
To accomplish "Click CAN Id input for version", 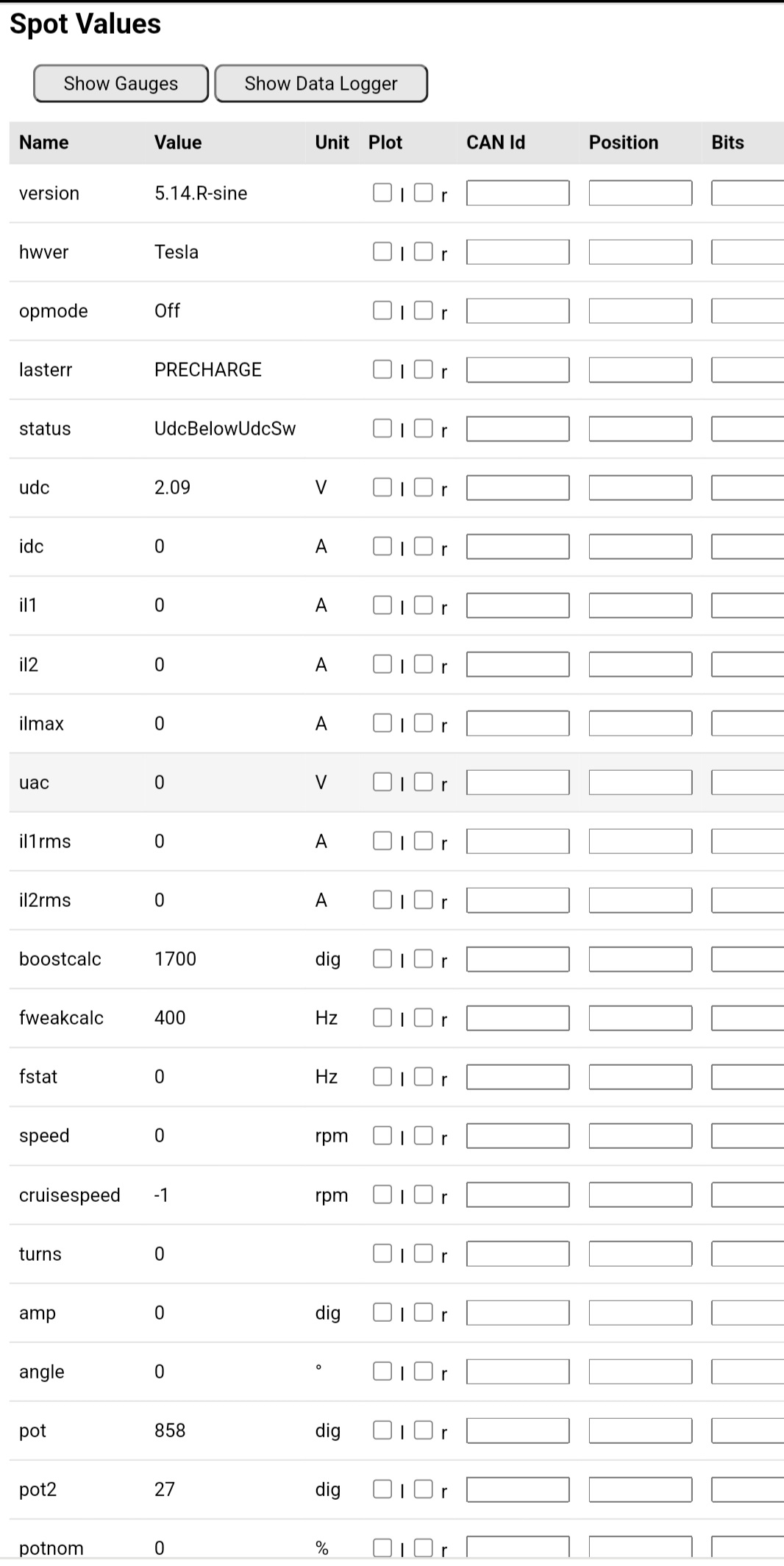I will pos(518,193).
